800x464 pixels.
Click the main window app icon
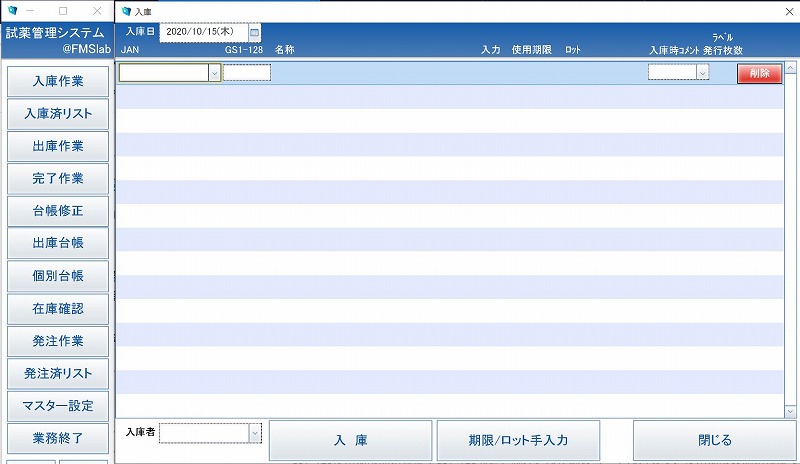(x=12, y=10)
